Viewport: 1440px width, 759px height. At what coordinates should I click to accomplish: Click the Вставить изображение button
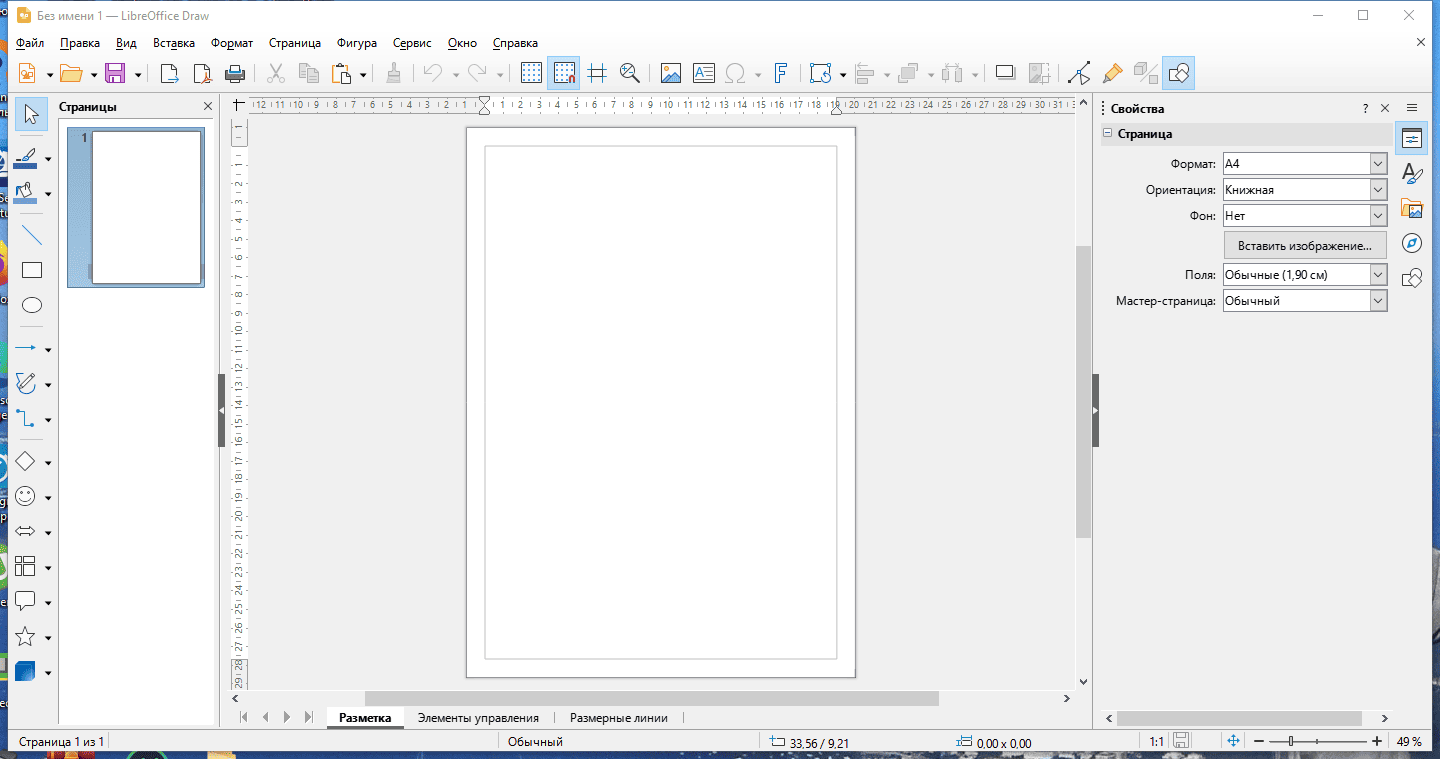(1305, 245)
